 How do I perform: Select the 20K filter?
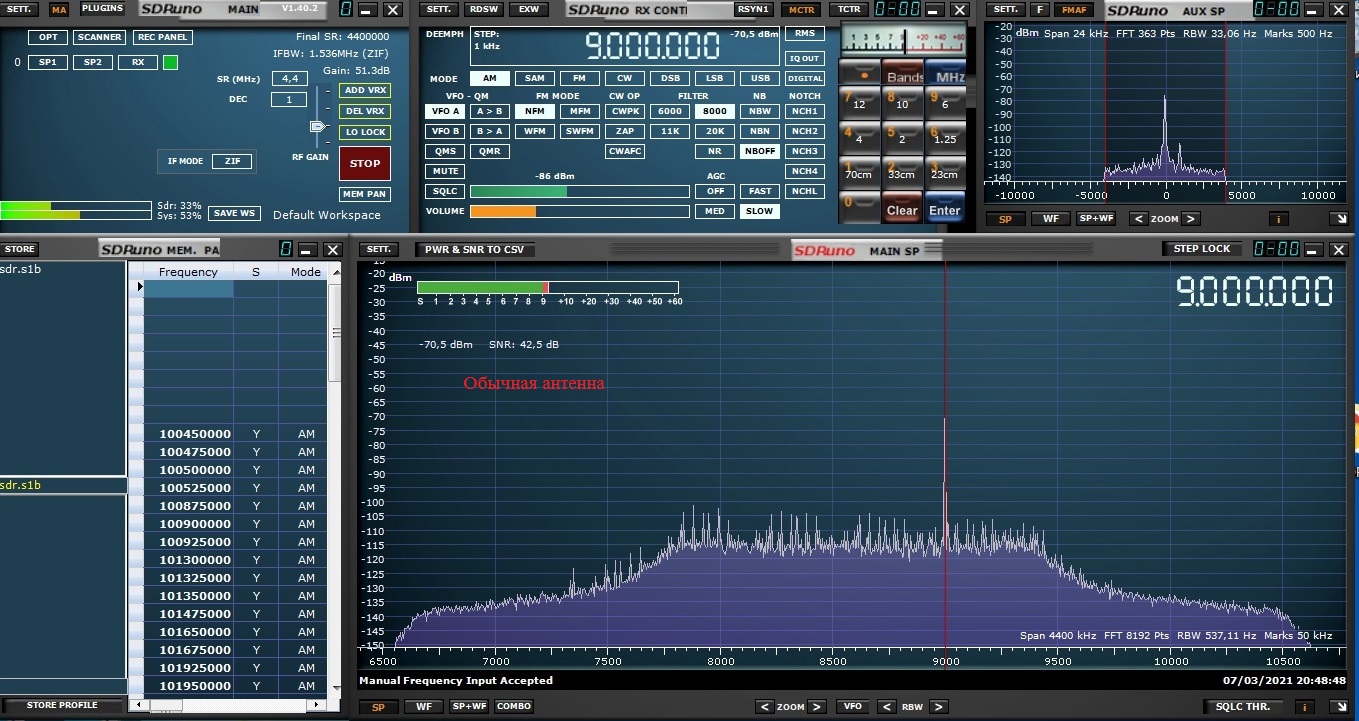coord(714,131)
